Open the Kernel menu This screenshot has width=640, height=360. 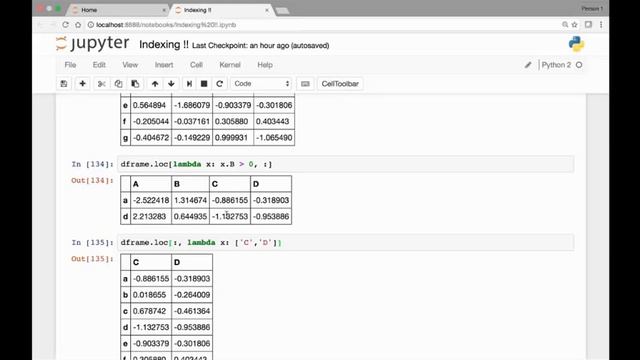coord(230,65)
